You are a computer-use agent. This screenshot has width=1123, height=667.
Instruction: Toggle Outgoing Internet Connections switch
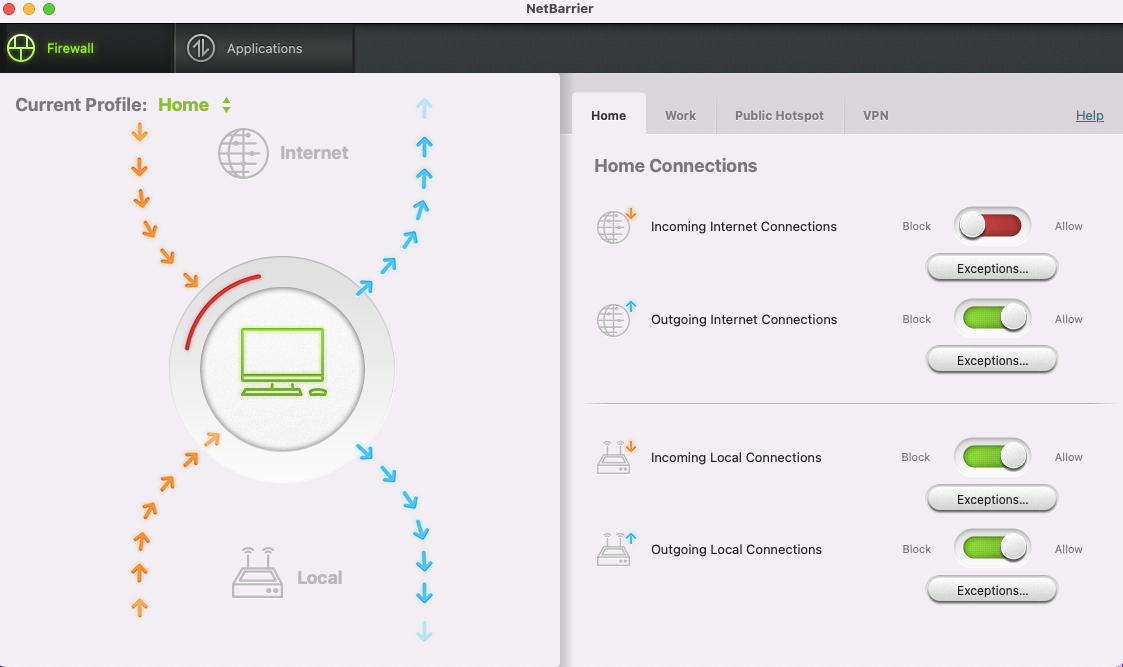pos(992,318)
